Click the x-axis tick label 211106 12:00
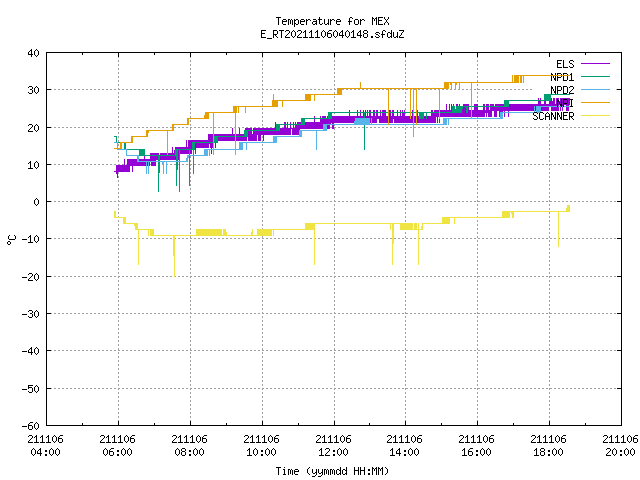640x480 pixels. (x=333, y=446)
